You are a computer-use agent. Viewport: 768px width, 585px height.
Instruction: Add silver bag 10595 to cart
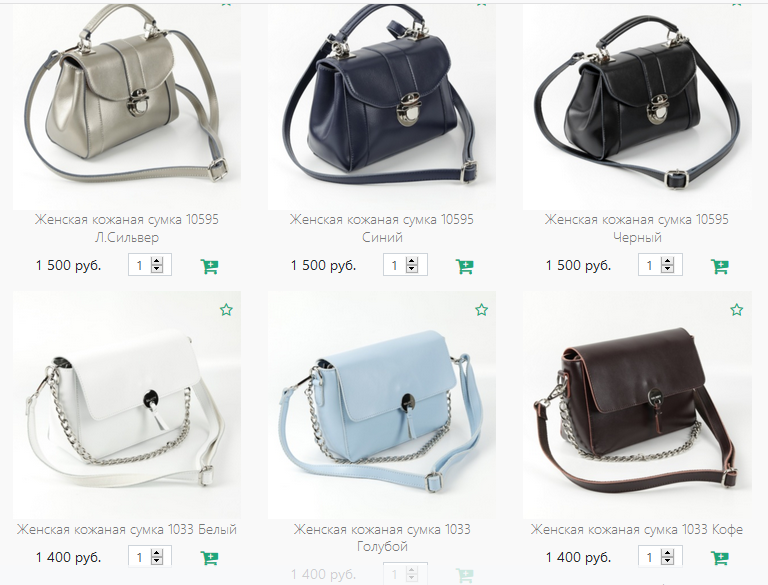(x=210, y=267)
